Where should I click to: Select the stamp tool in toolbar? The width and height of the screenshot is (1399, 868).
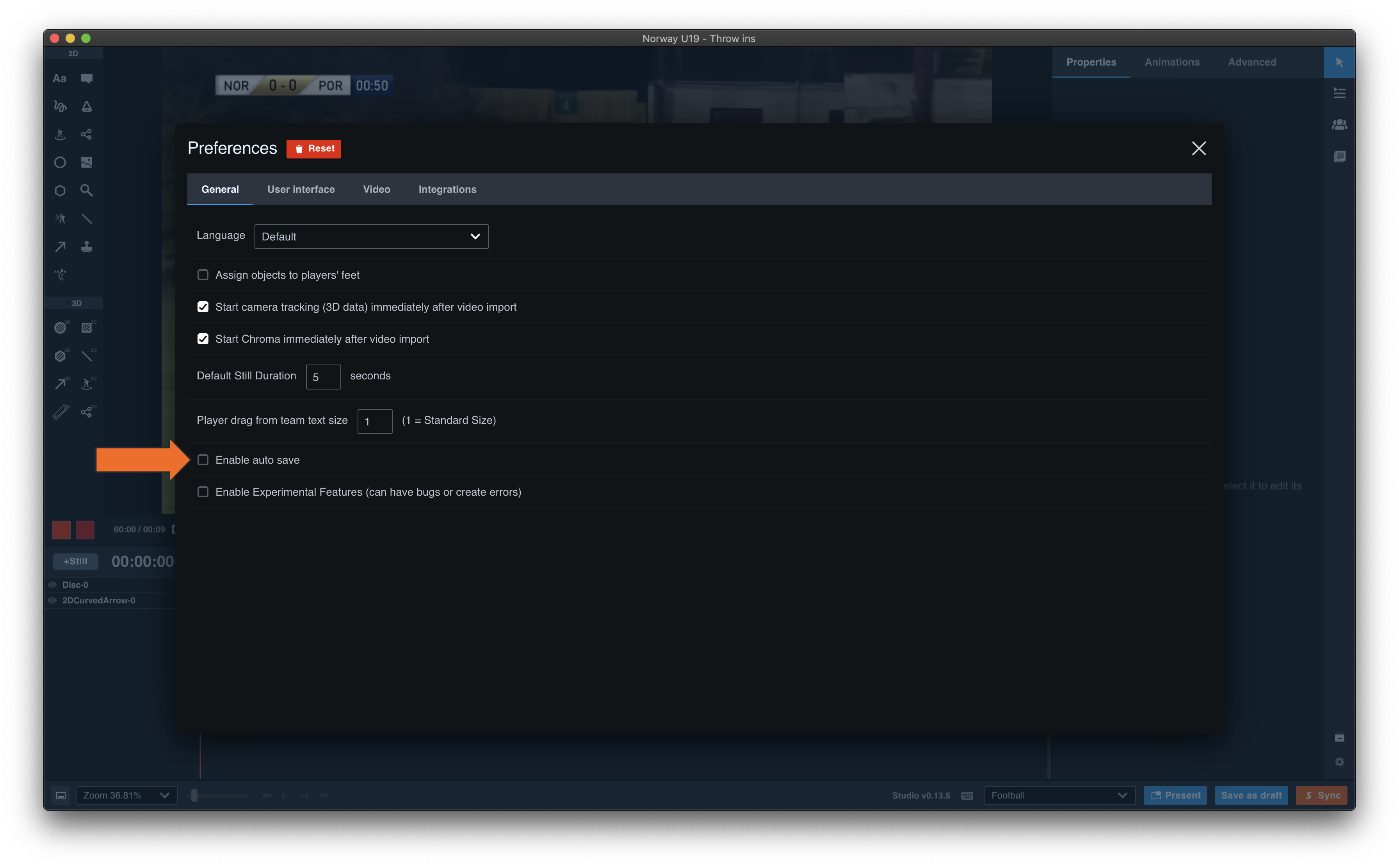pyautogui.click(x=87, y=247)
